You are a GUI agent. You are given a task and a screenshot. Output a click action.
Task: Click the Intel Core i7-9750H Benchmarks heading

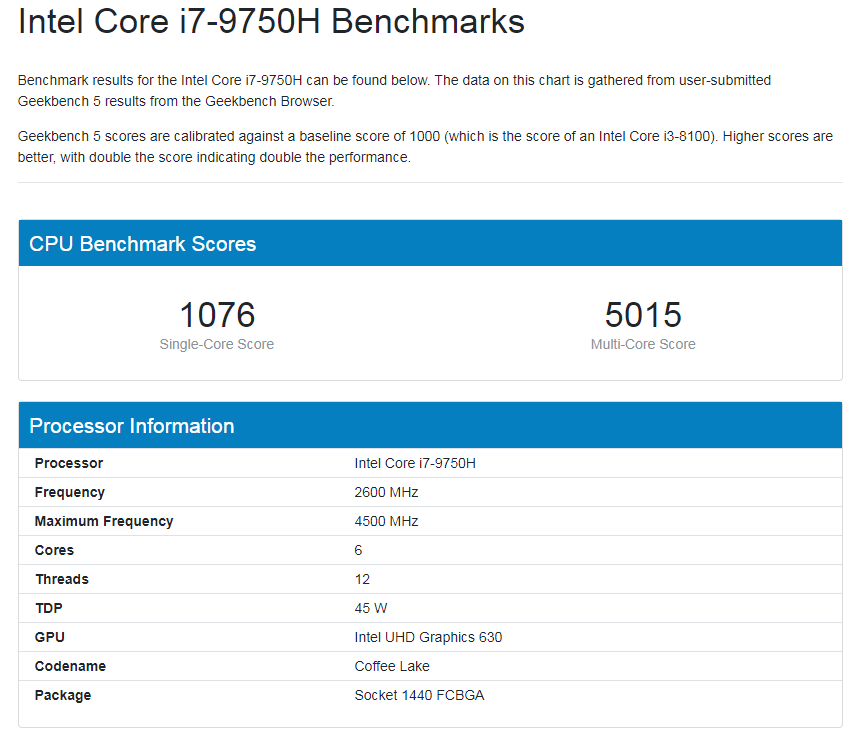click(271, 22)
